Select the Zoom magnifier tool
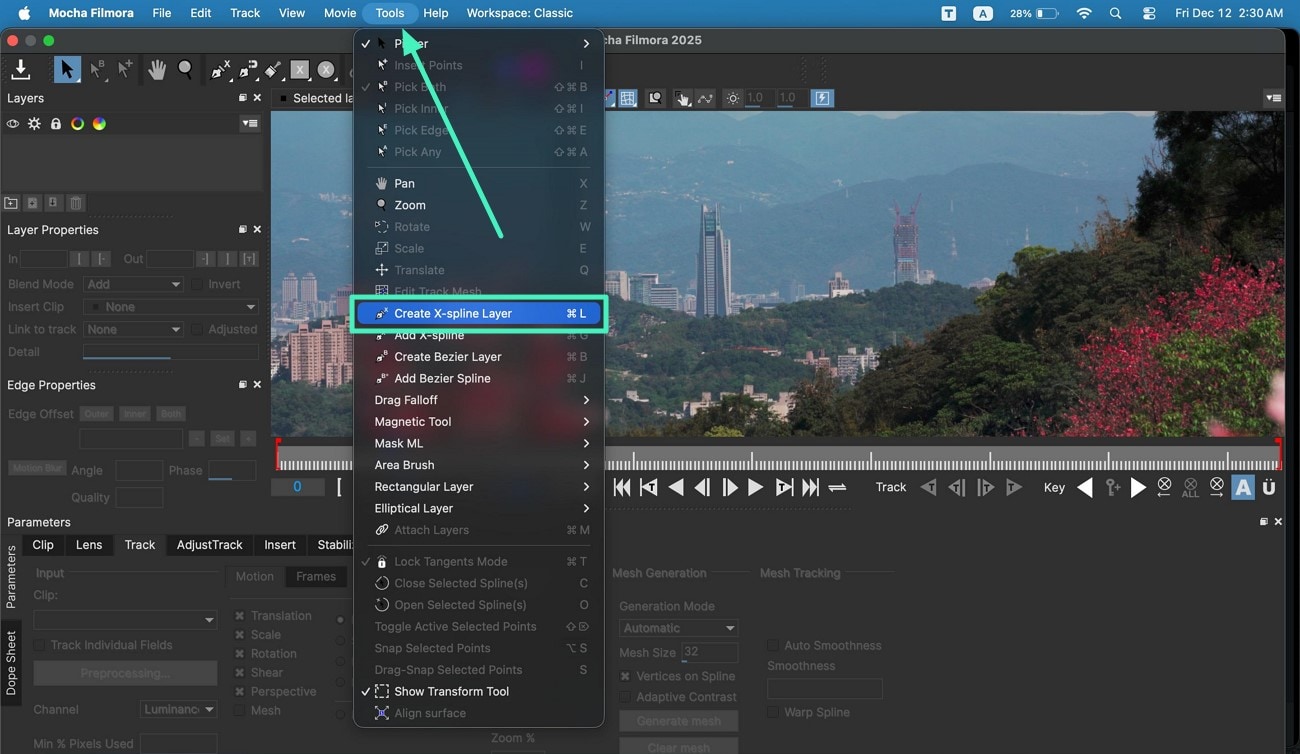 pos(186,69)
